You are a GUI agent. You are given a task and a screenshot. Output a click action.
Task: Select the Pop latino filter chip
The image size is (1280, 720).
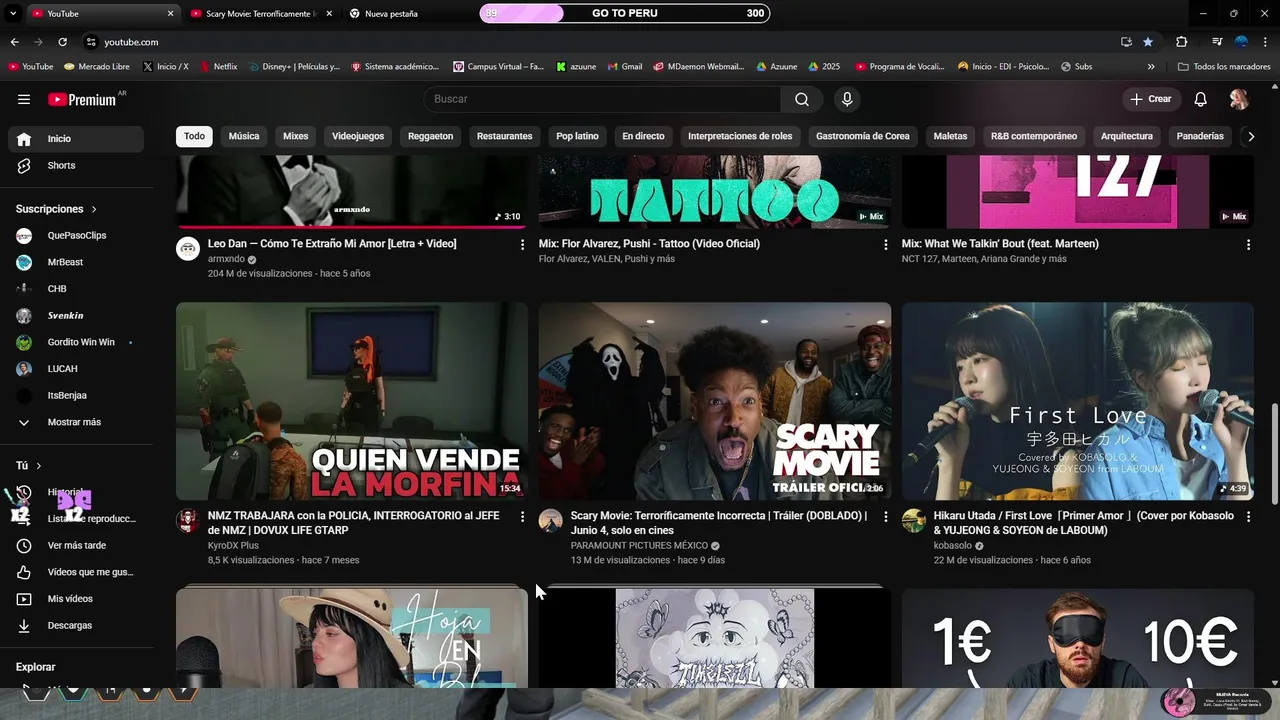(577, 136)
